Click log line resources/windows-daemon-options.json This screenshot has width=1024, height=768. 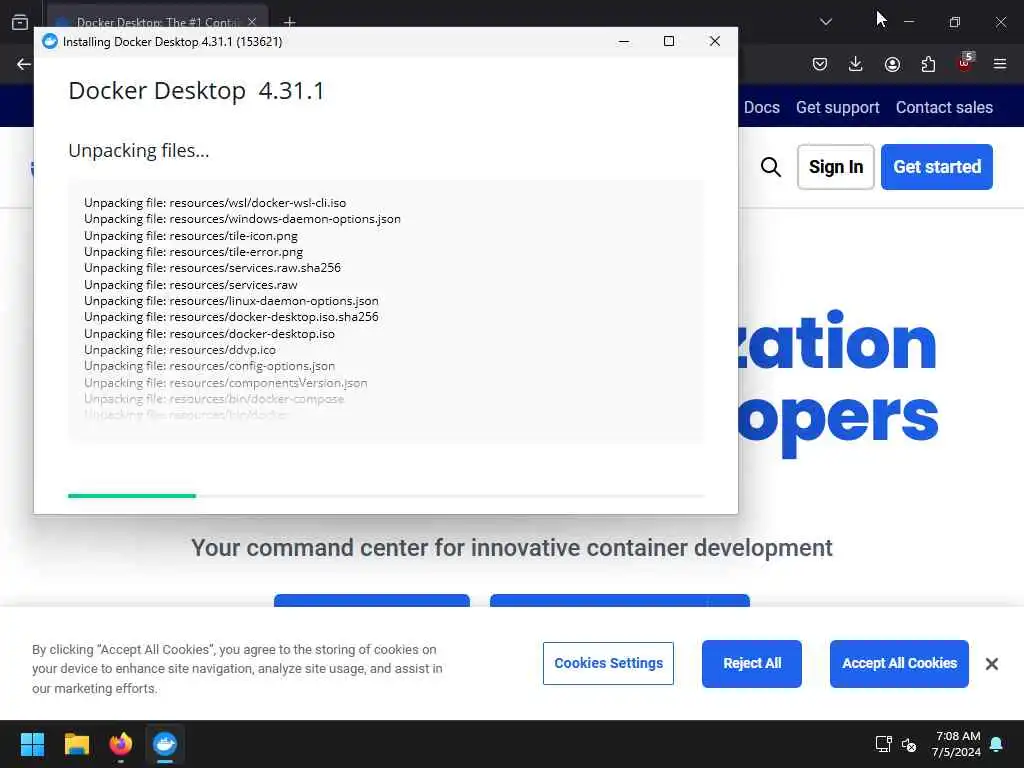point(242,219)
